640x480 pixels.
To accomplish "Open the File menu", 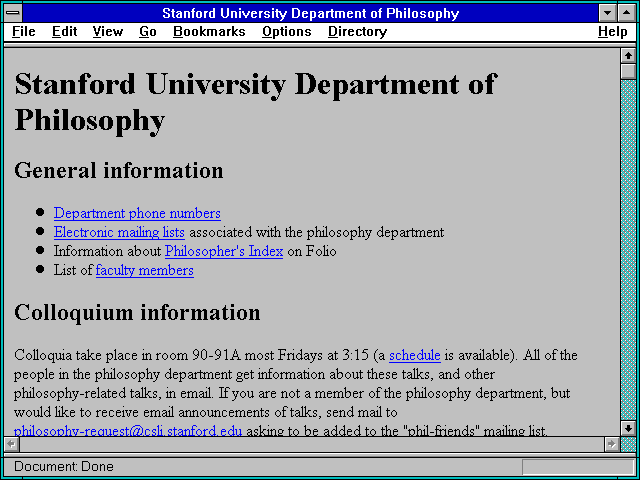I will click(24, 31).
